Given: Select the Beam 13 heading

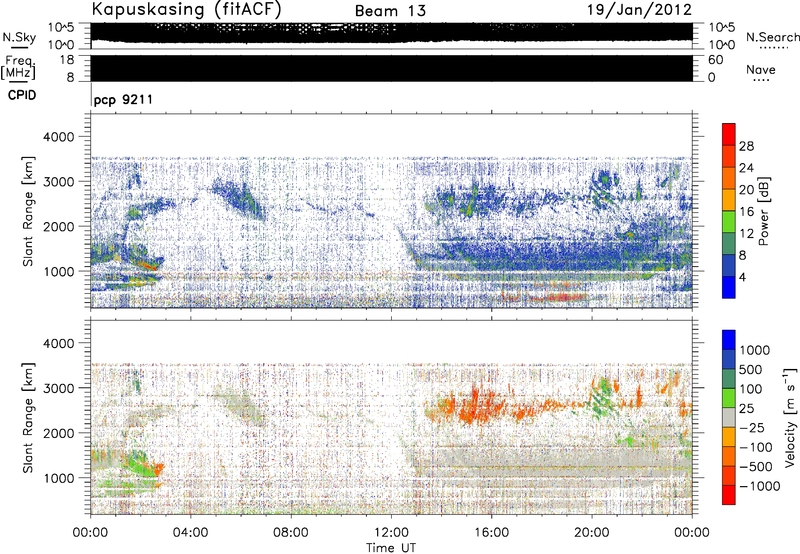Looking at the screenshot, I should point(390,11).
